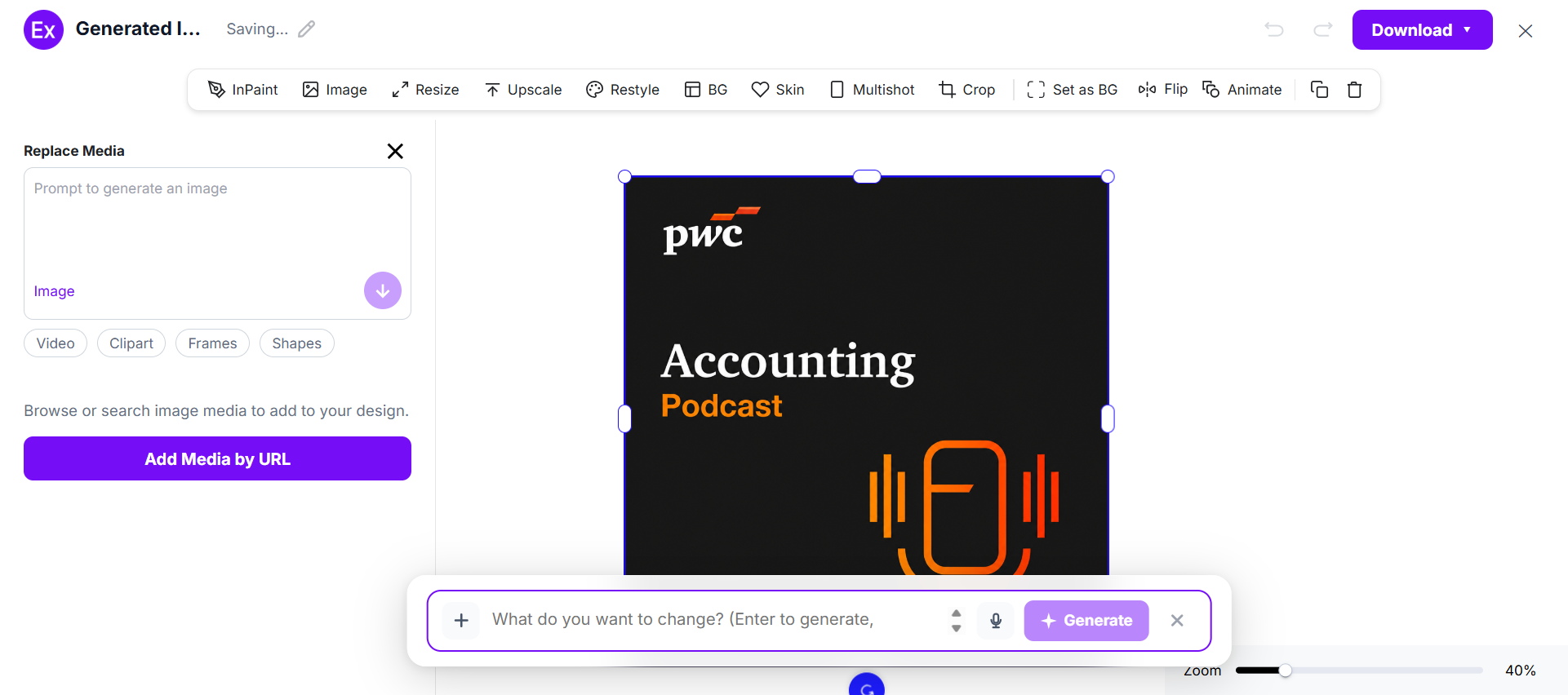Screen dimensions: 1568x695
Task: Click the top-center edge handle of image
Action: click(867, 176)
